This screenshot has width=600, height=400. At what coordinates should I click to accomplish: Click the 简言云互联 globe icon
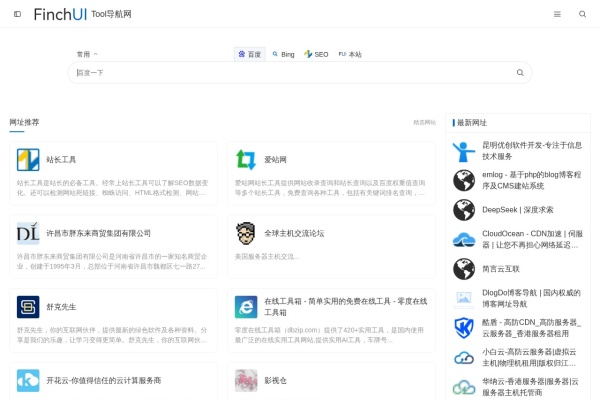click(464, 269)
